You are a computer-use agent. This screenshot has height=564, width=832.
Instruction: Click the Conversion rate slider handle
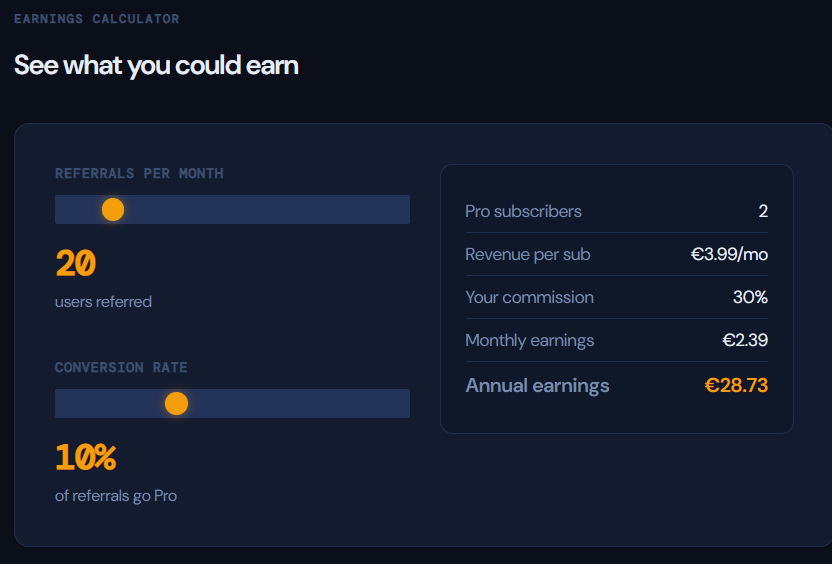click(176, 403)
